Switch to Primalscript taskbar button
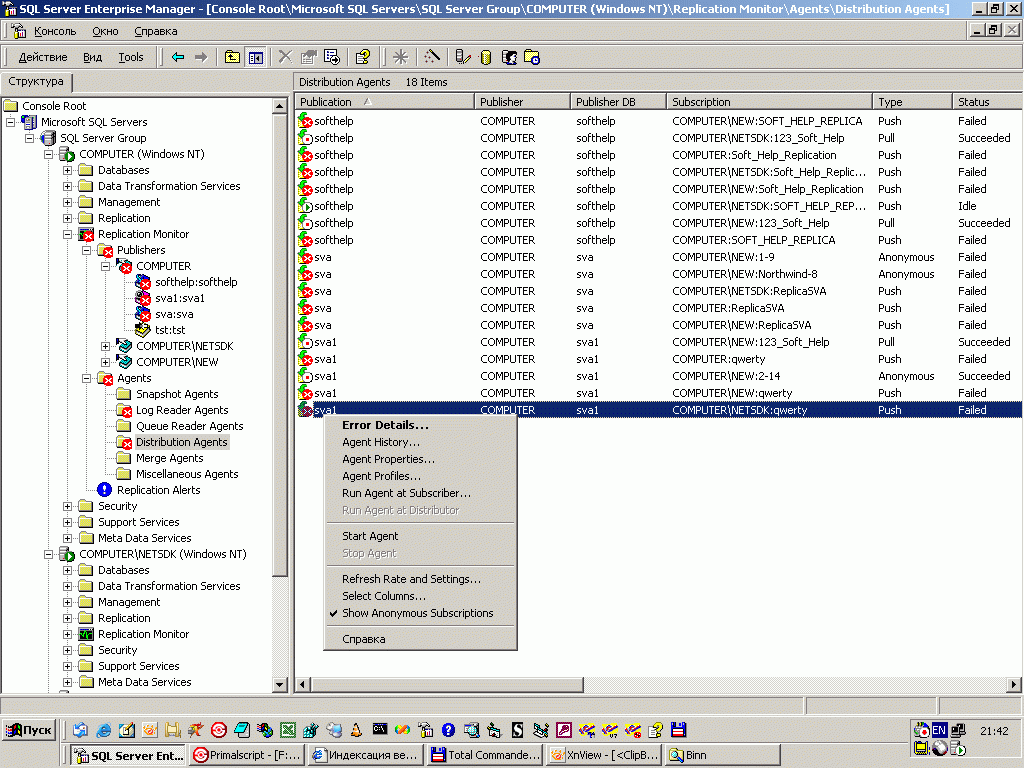 tap(248, 755)
